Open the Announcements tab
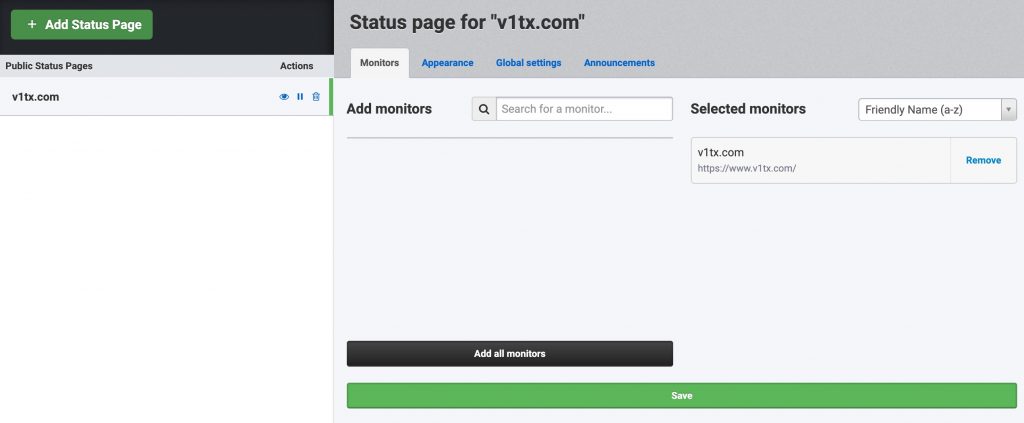1024x423 pixels. click(x=619, y=63)
